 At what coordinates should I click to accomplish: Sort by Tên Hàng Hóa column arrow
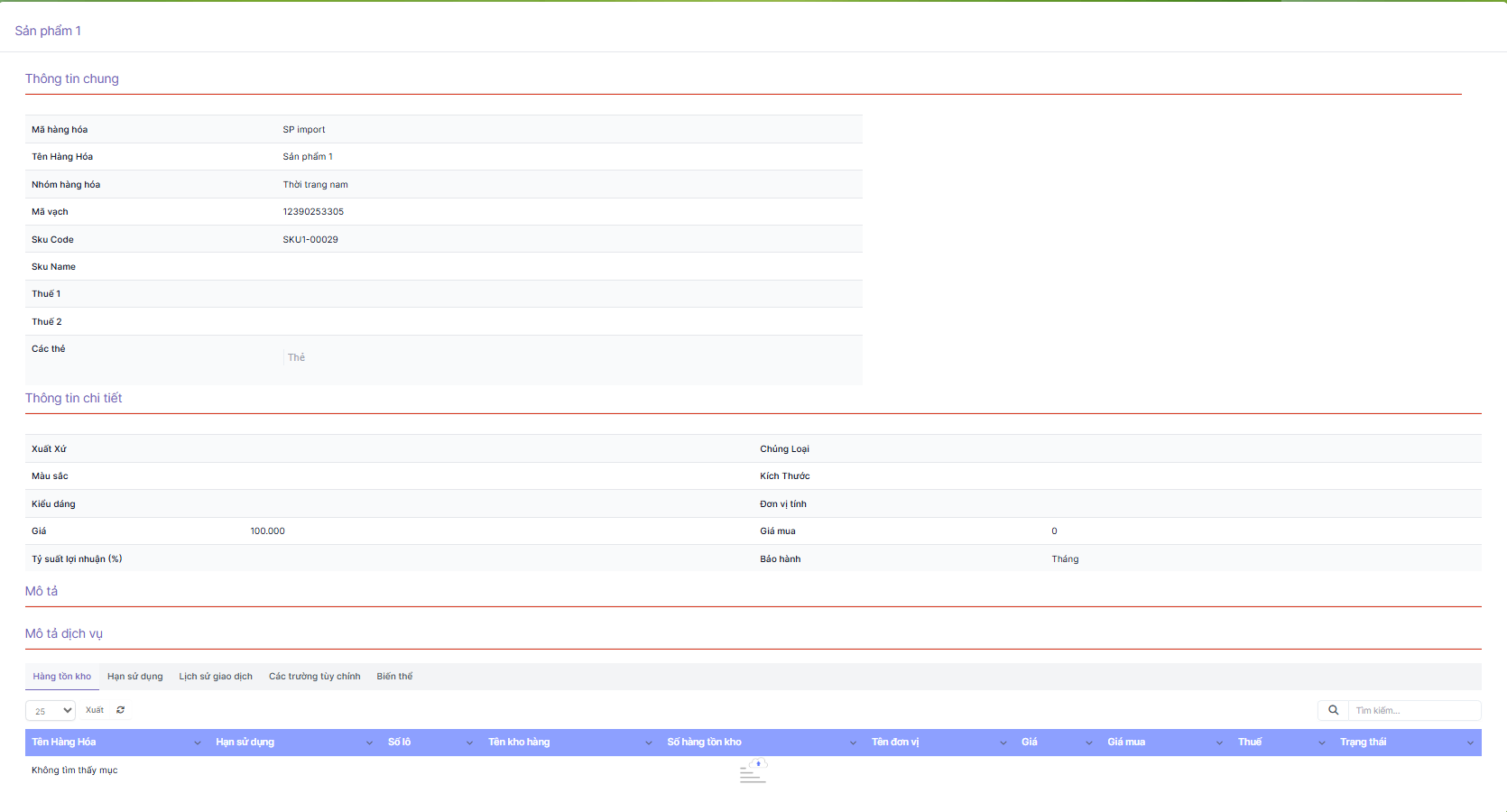click(x=198, y=743)
